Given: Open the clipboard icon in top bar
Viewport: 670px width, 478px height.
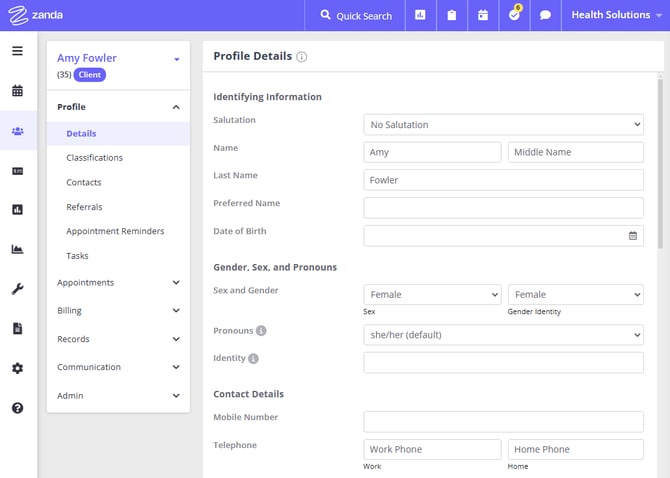Looking at the screenshot, I should pos(452,15).
